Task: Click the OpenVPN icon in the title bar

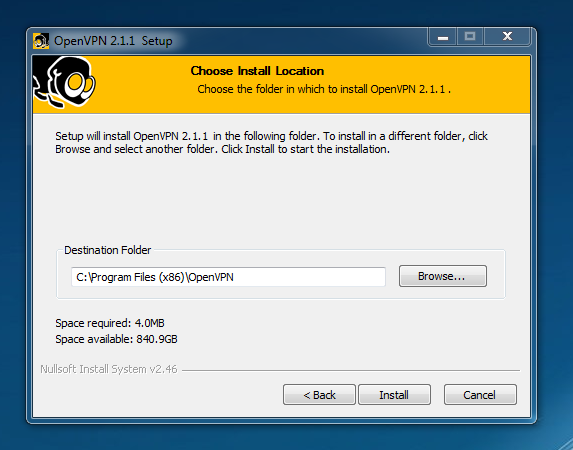Action: 41,41
